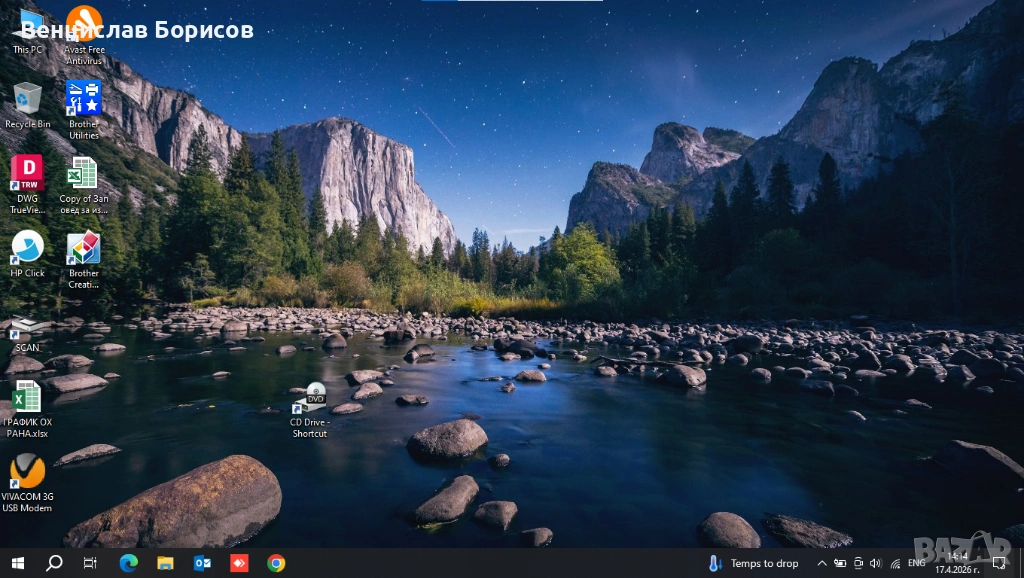1024x578 pixels.
Task: Open the Windows Start menu
Action: [x=17, y=563]
